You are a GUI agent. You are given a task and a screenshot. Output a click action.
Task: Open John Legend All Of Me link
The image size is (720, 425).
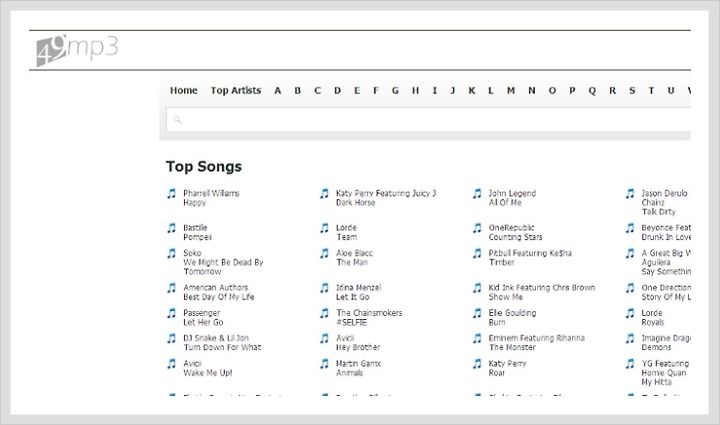[512, 198]
